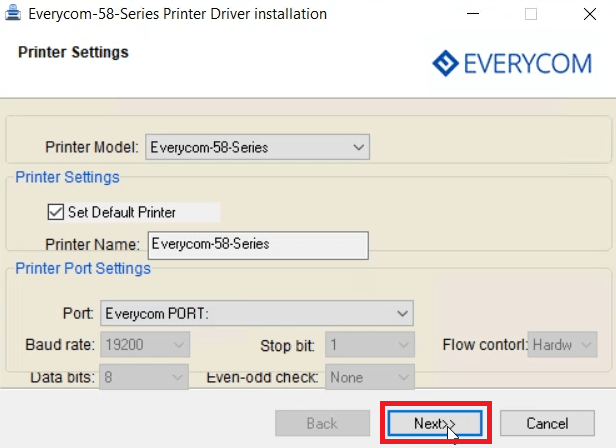Maximize the installer window
Screen dimensions: 616x448
tap(530, 14)
